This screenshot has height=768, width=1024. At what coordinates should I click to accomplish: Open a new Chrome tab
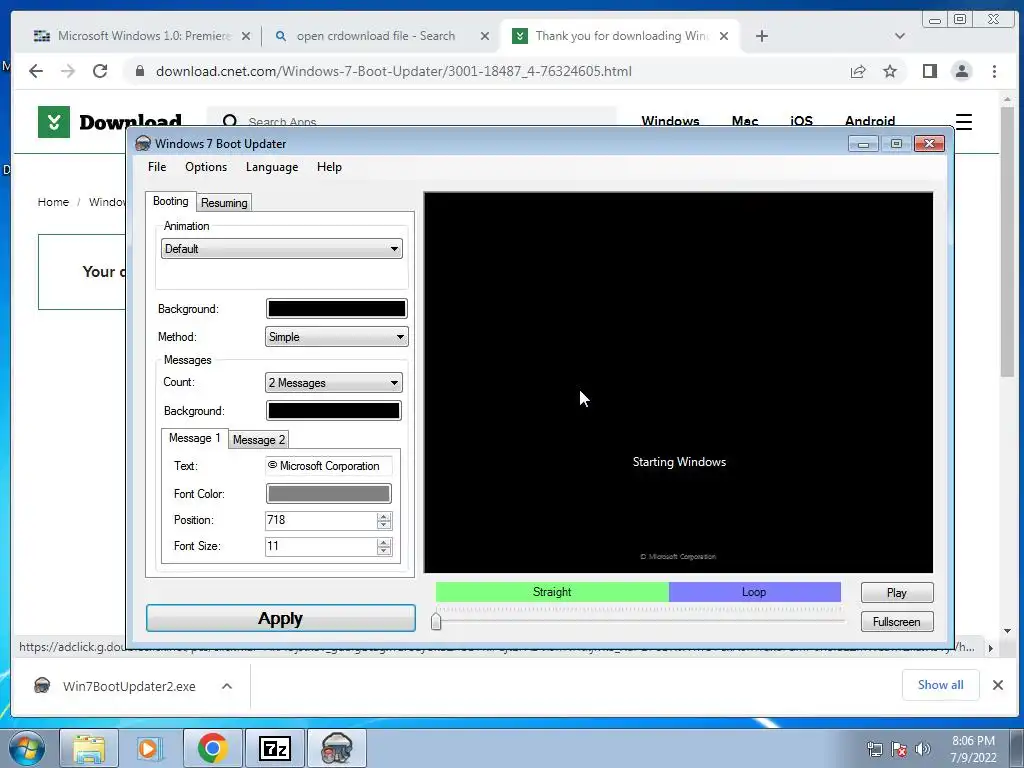[x=761, y=36]
